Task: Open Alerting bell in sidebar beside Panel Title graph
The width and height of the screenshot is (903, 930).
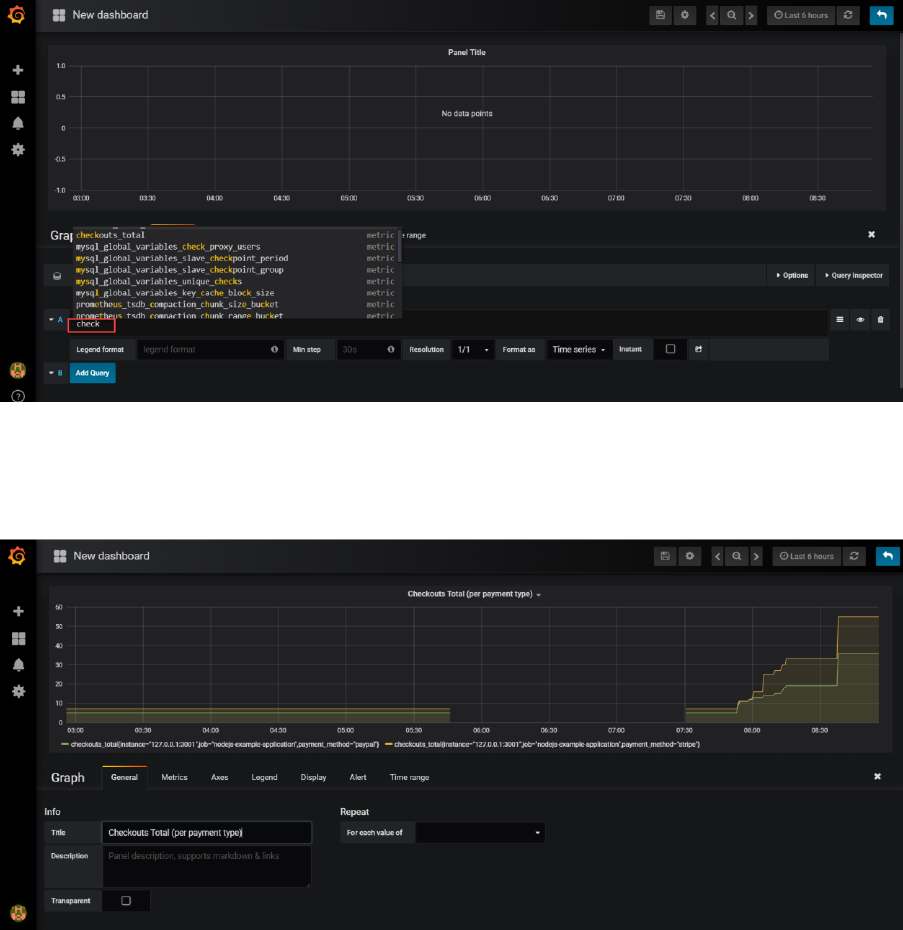Action: coord(18,123)
